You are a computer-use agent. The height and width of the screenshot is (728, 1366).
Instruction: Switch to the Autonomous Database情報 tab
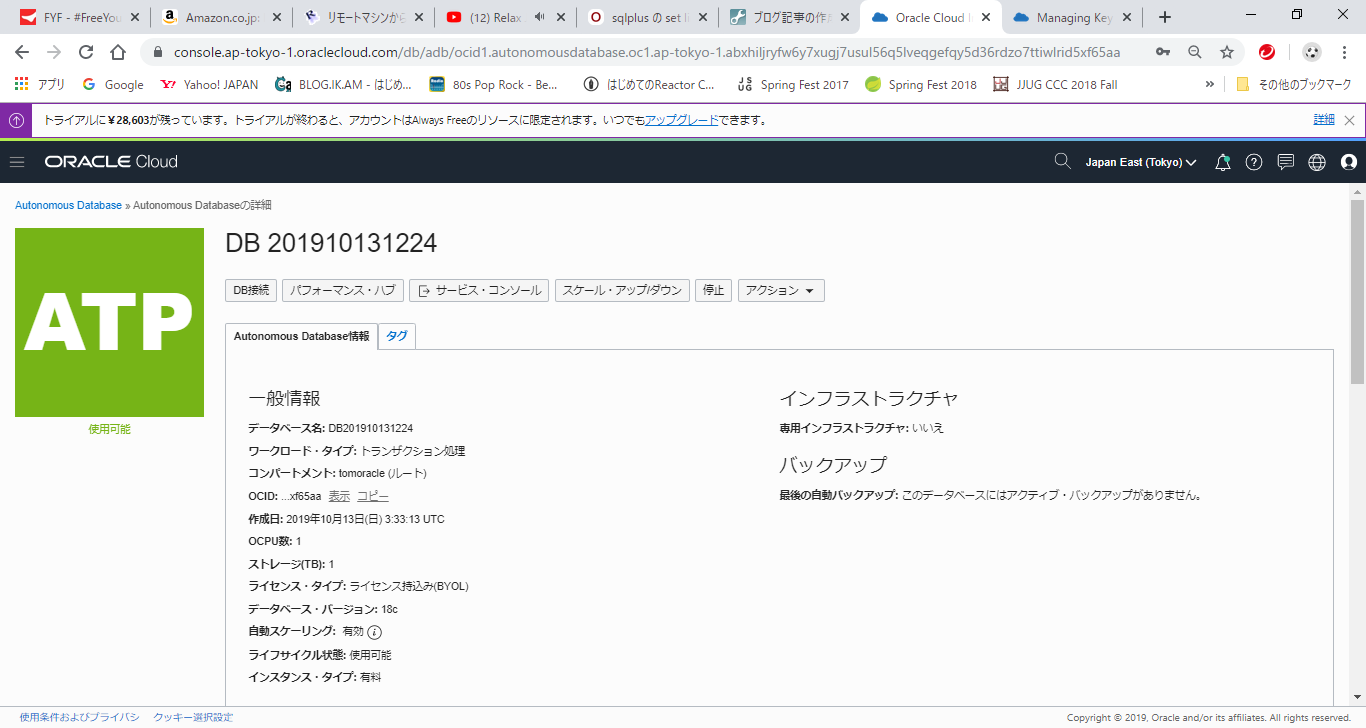point(301,337)
